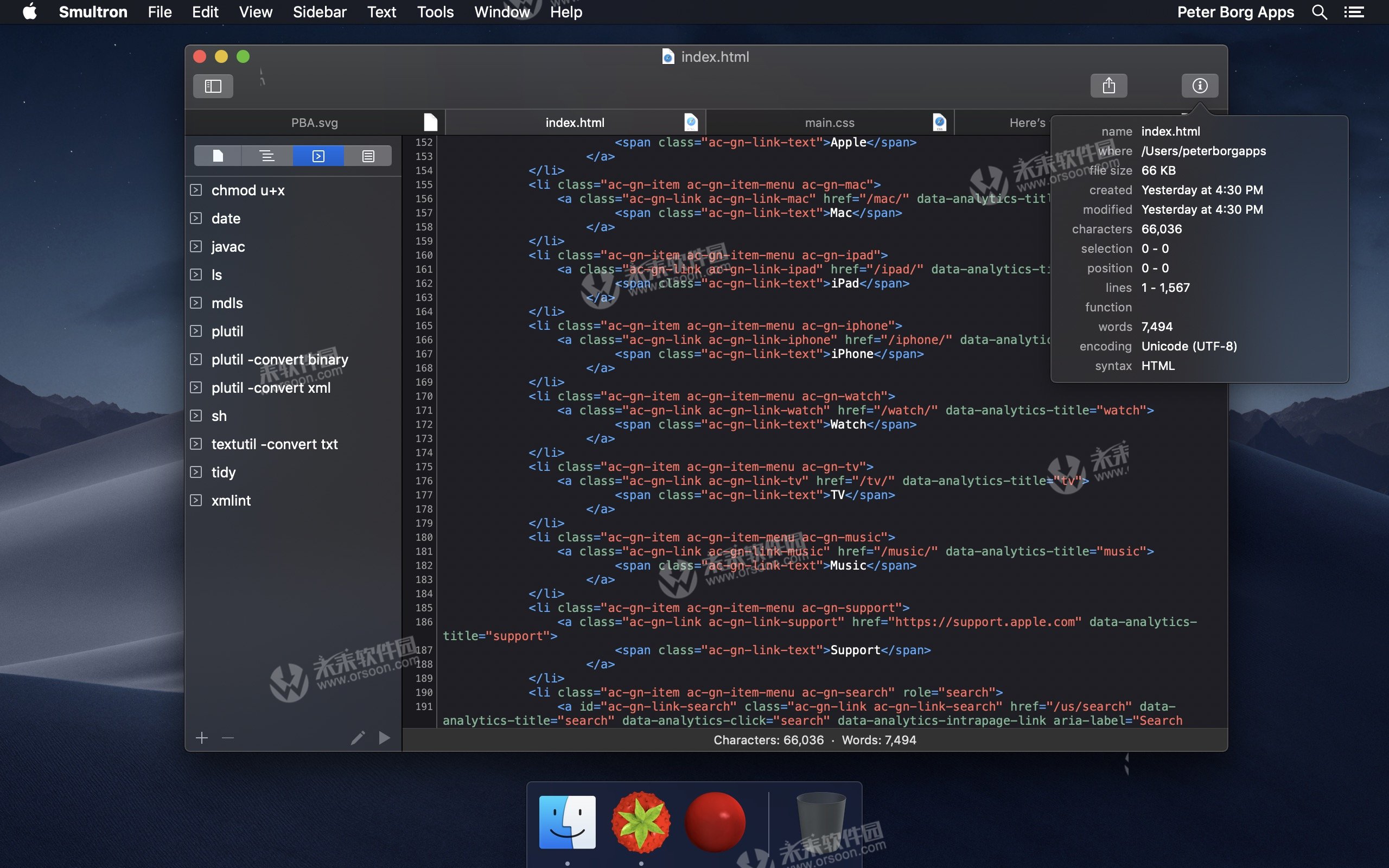Image resolution: width=1389 pixels, height=868 pixels.
Task: Select the 'plutil -convert binary' command
Action: click(x=279, y=359)
